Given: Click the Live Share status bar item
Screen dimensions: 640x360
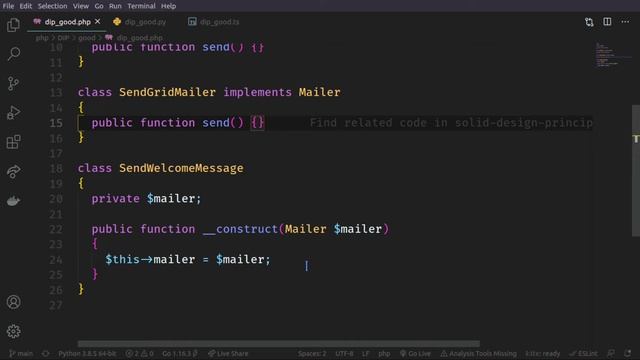Looking at the screenshot, I should pos(228,353).
